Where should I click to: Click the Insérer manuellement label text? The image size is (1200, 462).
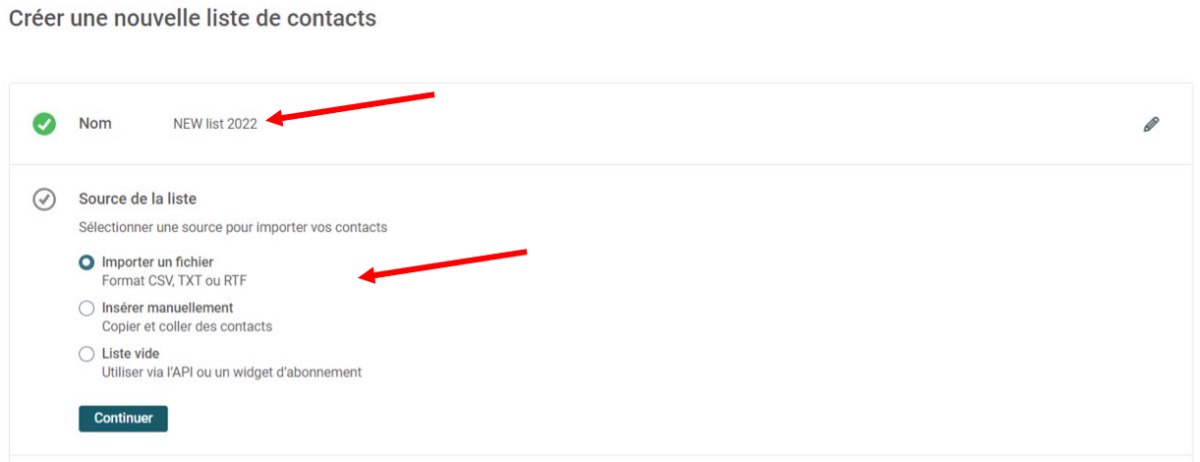coord(168,308)
